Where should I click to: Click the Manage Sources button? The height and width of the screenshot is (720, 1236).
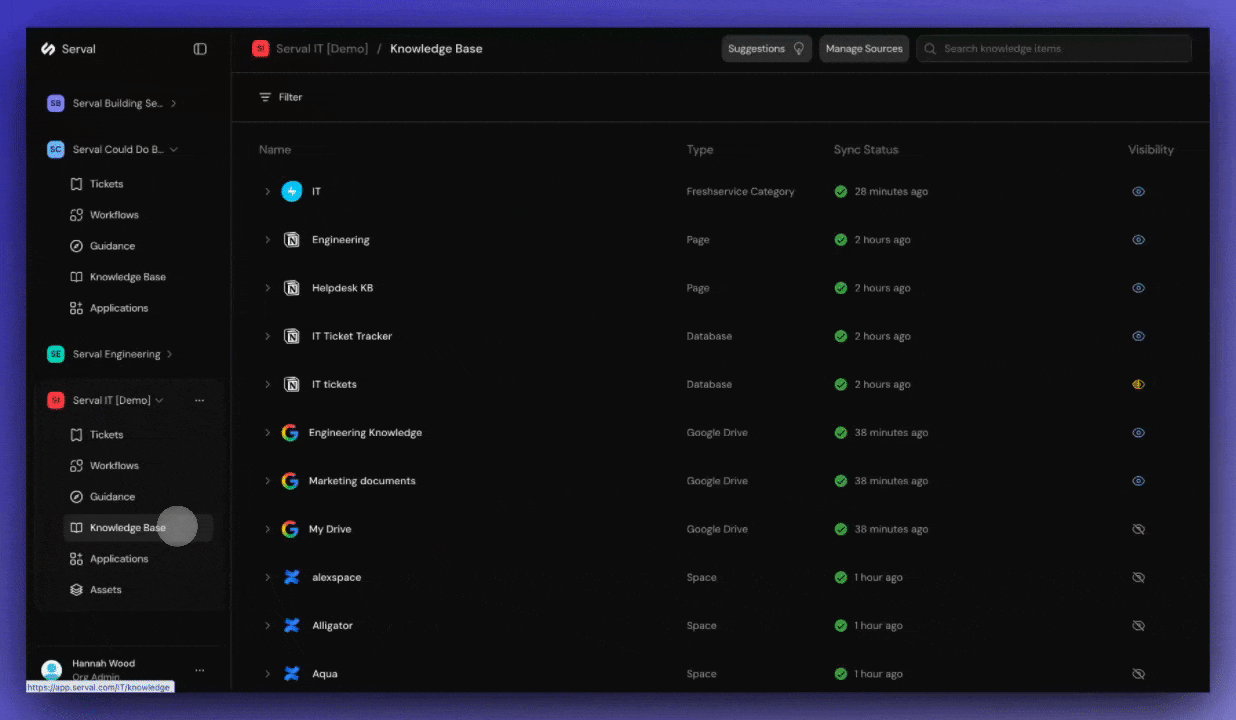[x=863, y=48]
